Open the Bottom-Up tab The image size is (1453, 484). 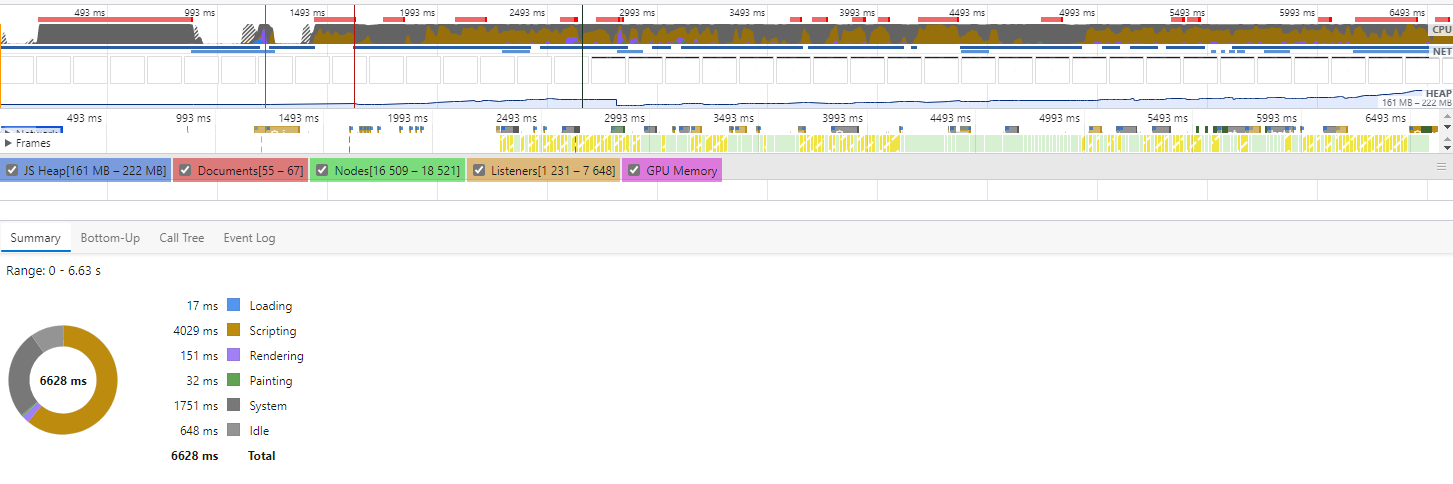[110, 238]
